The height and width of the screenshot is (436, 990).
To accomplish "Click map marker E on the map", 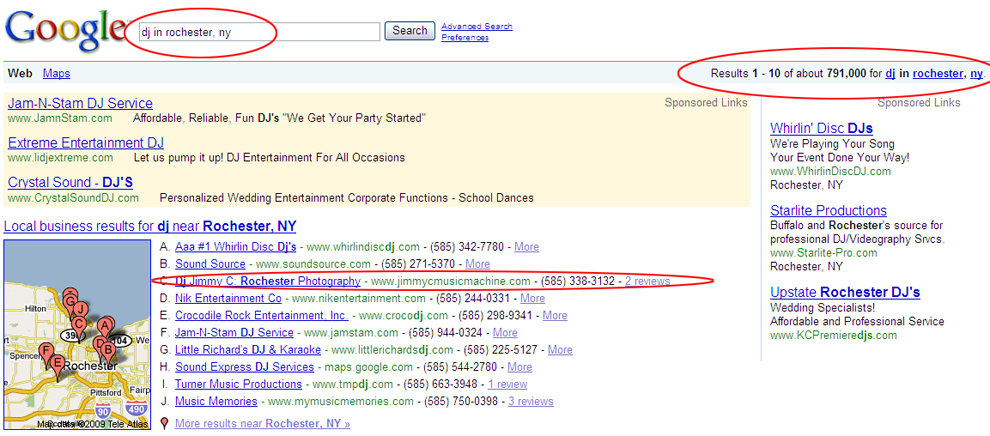I will point(58,361).
